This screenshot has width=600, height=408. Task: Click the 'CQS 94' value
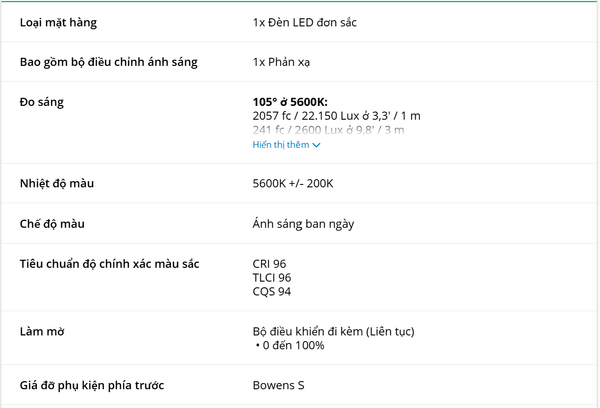[x=272, y=291]
